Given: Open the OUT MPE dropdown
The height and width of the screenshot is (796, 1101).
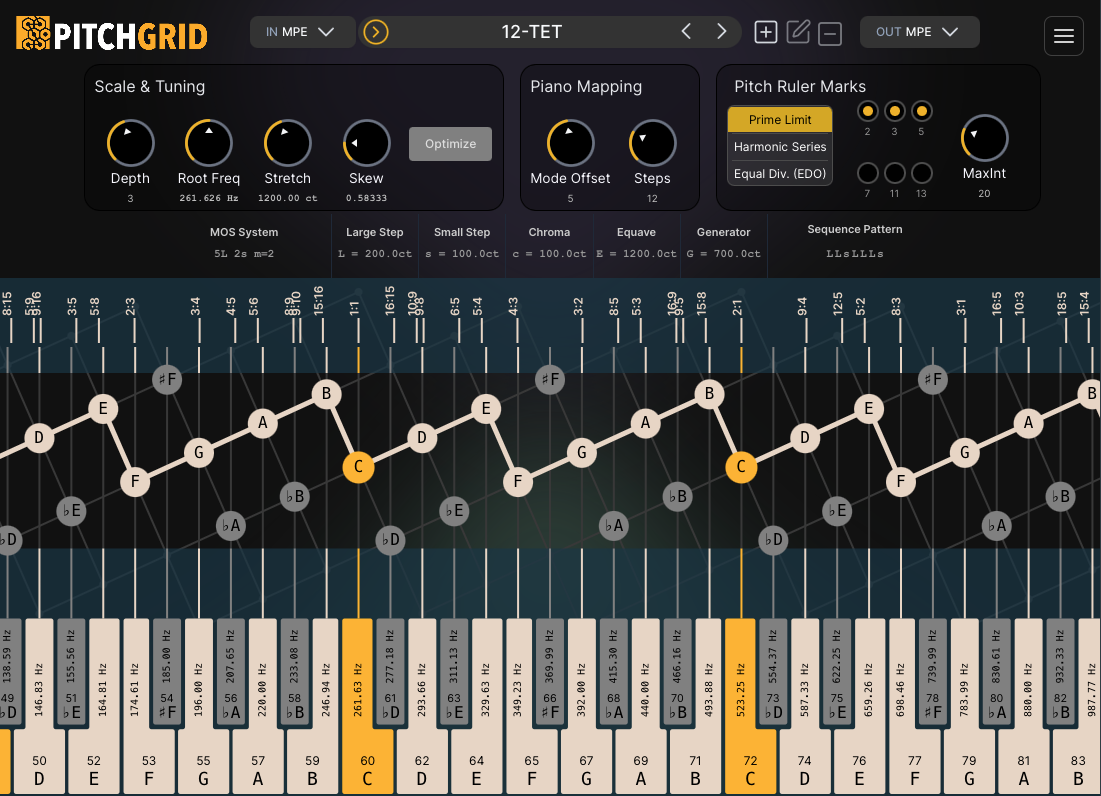Looking at the screenshot, I should (919, 31).
